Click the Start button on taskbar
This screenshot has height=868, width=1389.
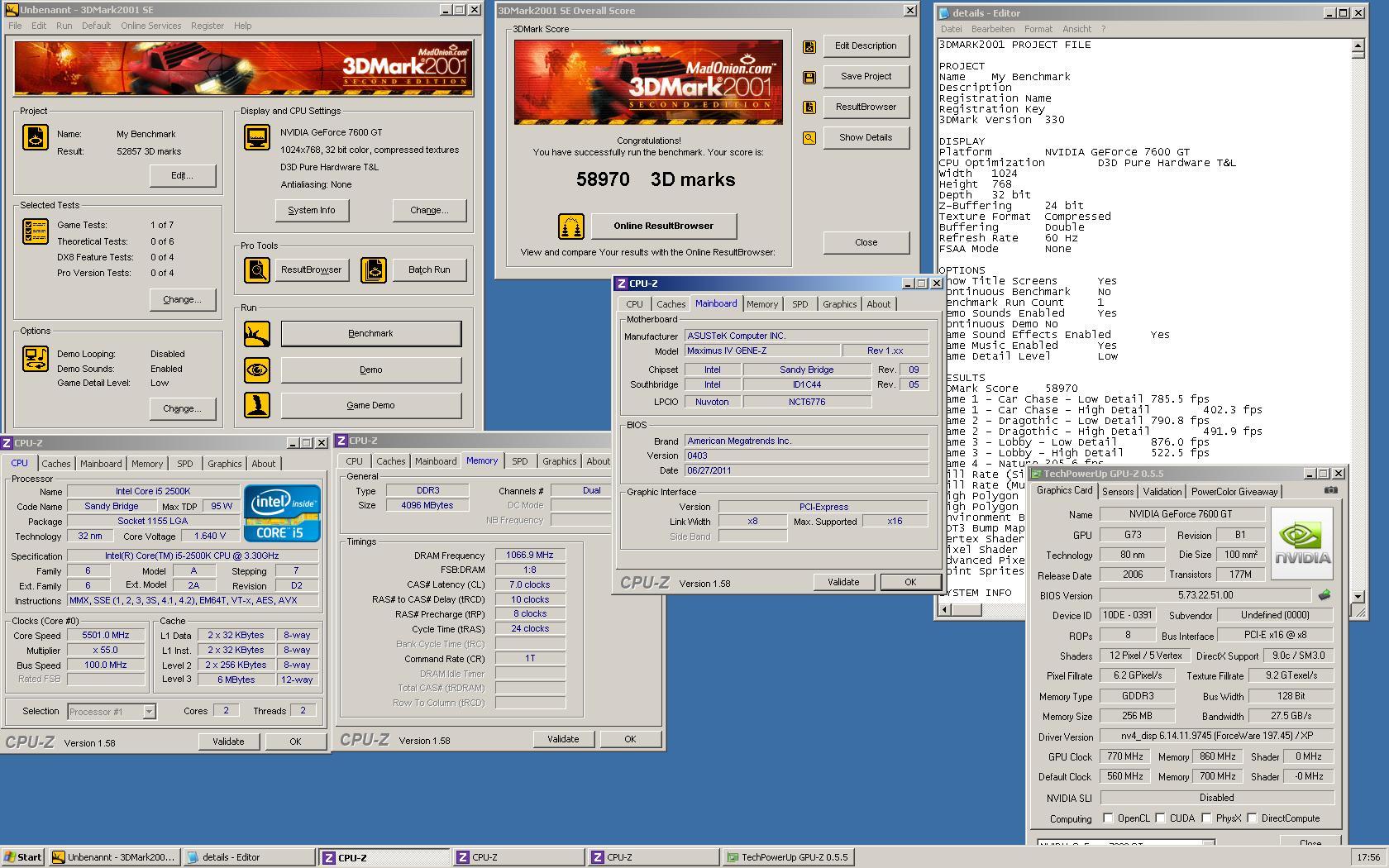pos(23,857)
